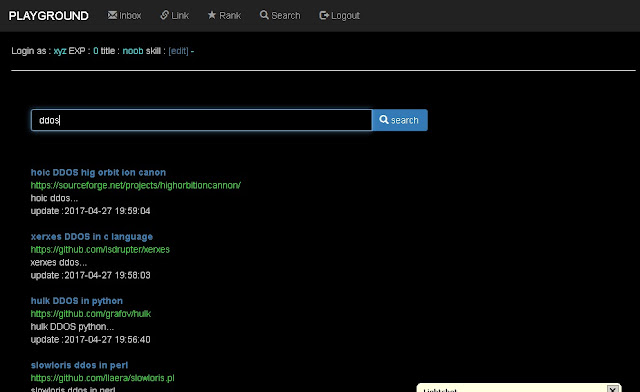
Task: Click the text 'xerxes ddos...'
Action: (x=59, y=262)
